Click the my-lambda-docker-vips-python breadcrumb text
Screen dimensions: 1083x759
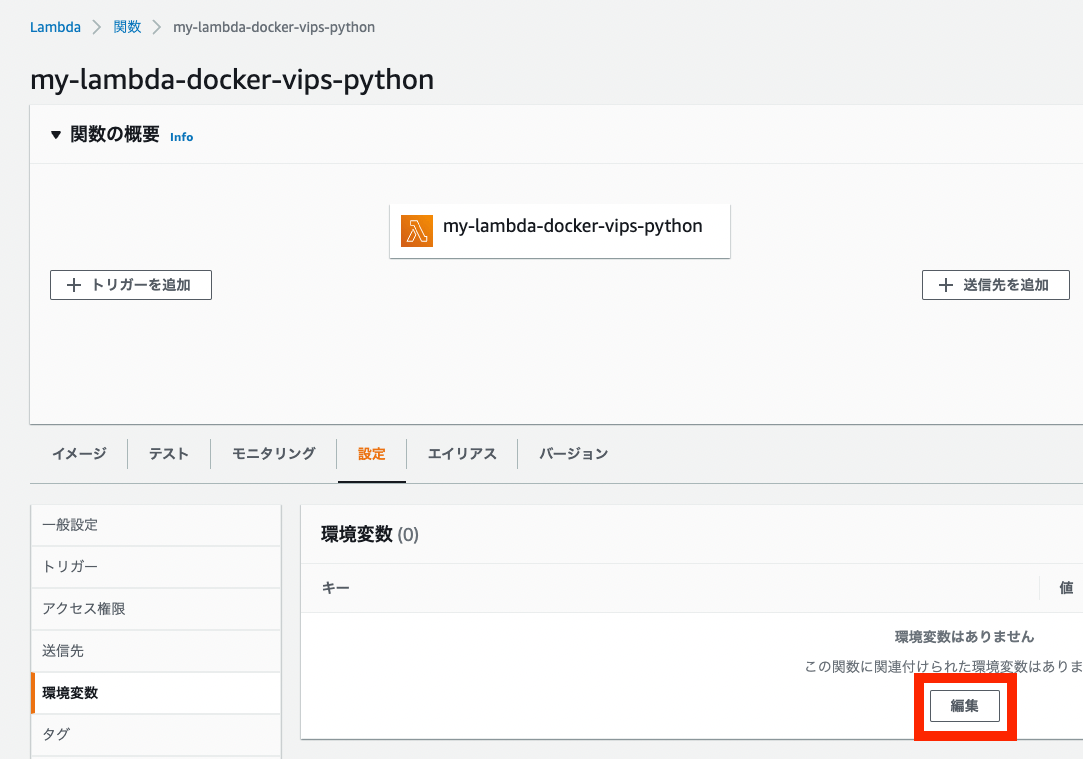click(x=274, y=27)
